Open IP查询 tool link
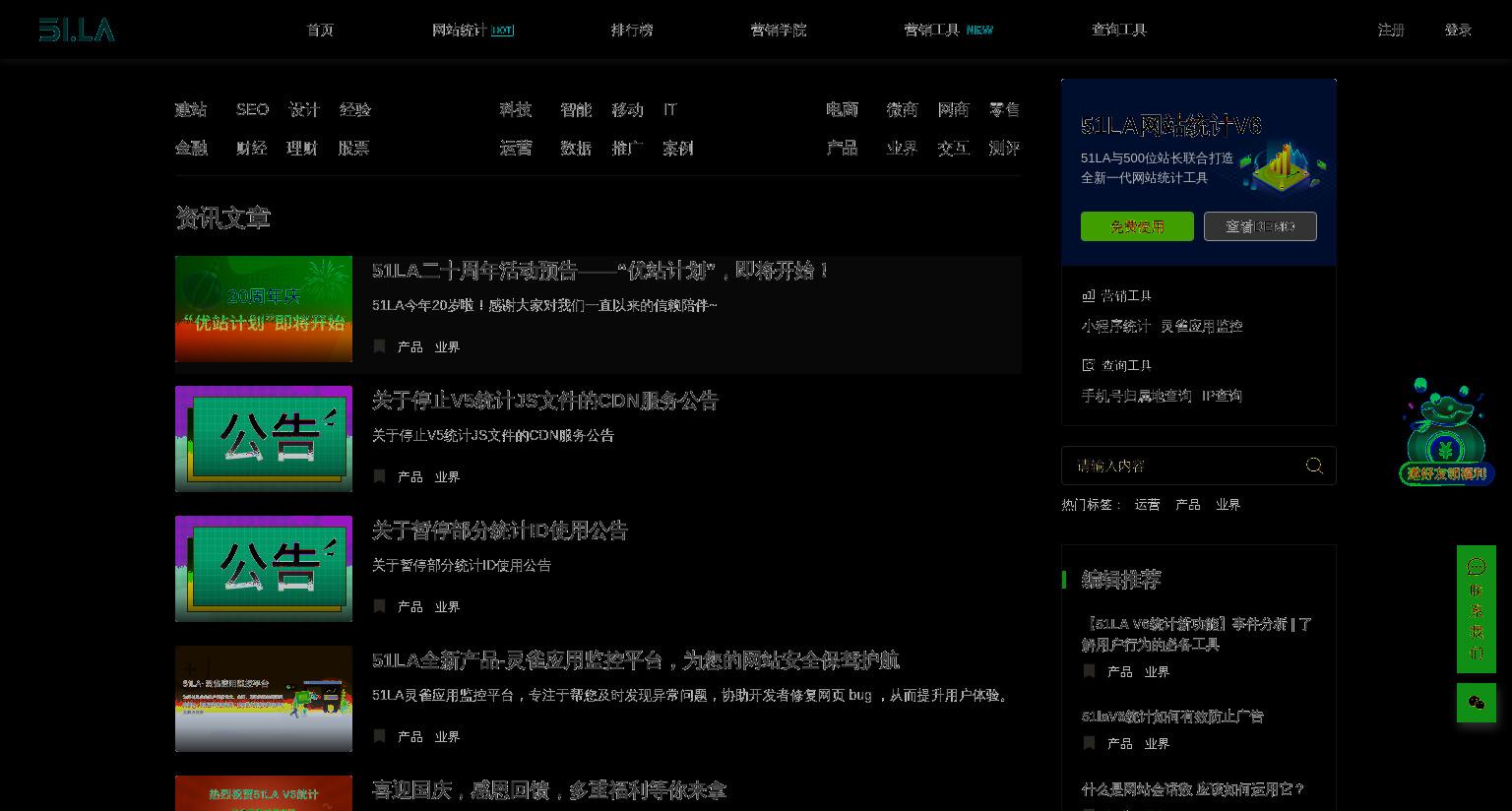This screenshot has width=1512, height=811. pos(1222,396)
